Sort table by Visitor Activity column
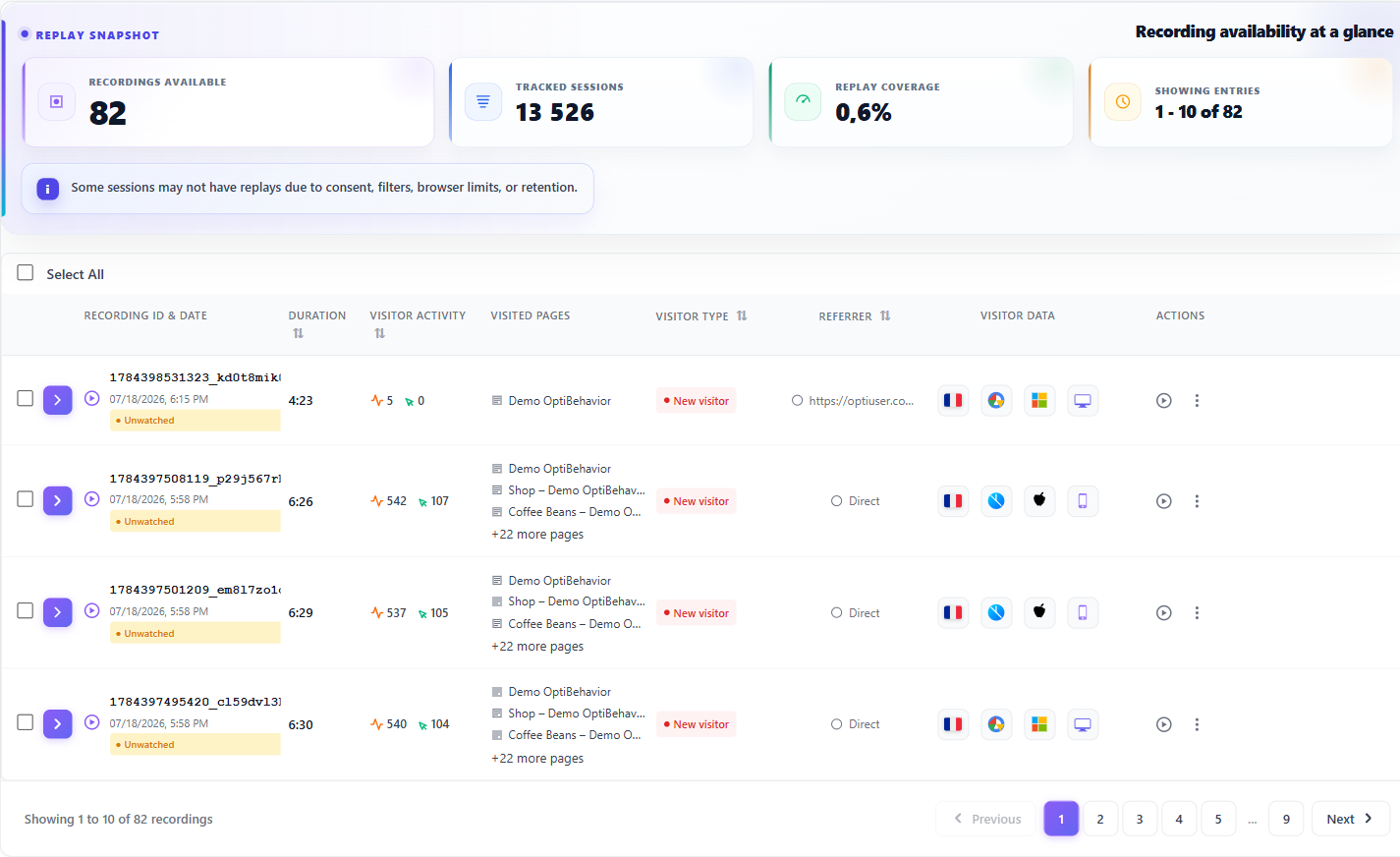The height and width of the screenshot is (857, 1400). tap(379, 333)
